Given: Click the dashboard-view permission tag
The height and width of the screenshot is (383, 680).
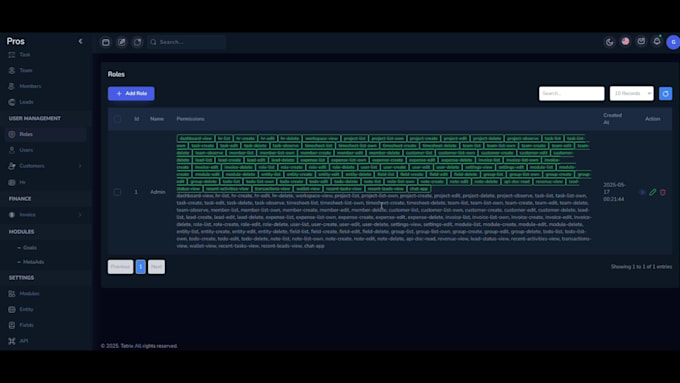Looking at the screenshot, I should point(196,138).
